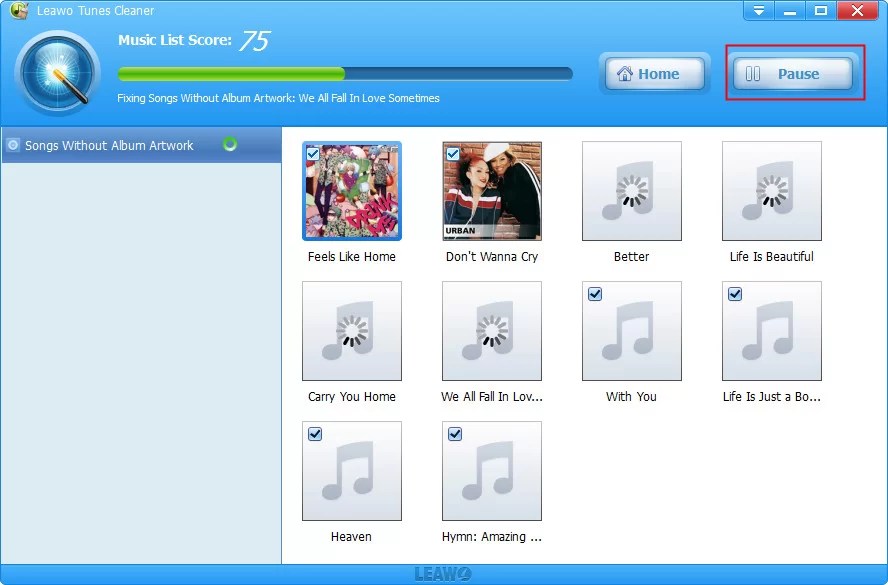Click the Home button
This screenshot has height=585, width=888.
pyautogui.click(x=654, y=73)
